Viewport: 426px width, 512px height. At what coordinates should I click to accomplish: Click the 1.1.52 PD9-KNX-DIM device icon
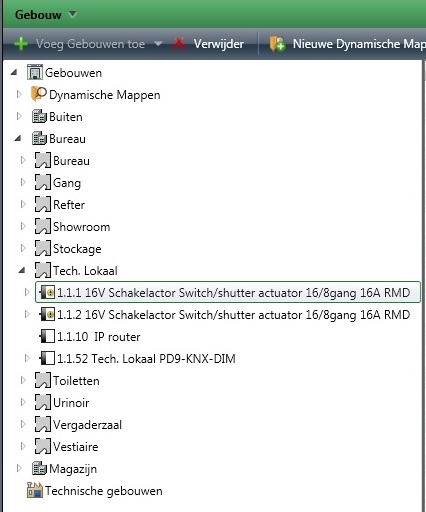[47, 358]
